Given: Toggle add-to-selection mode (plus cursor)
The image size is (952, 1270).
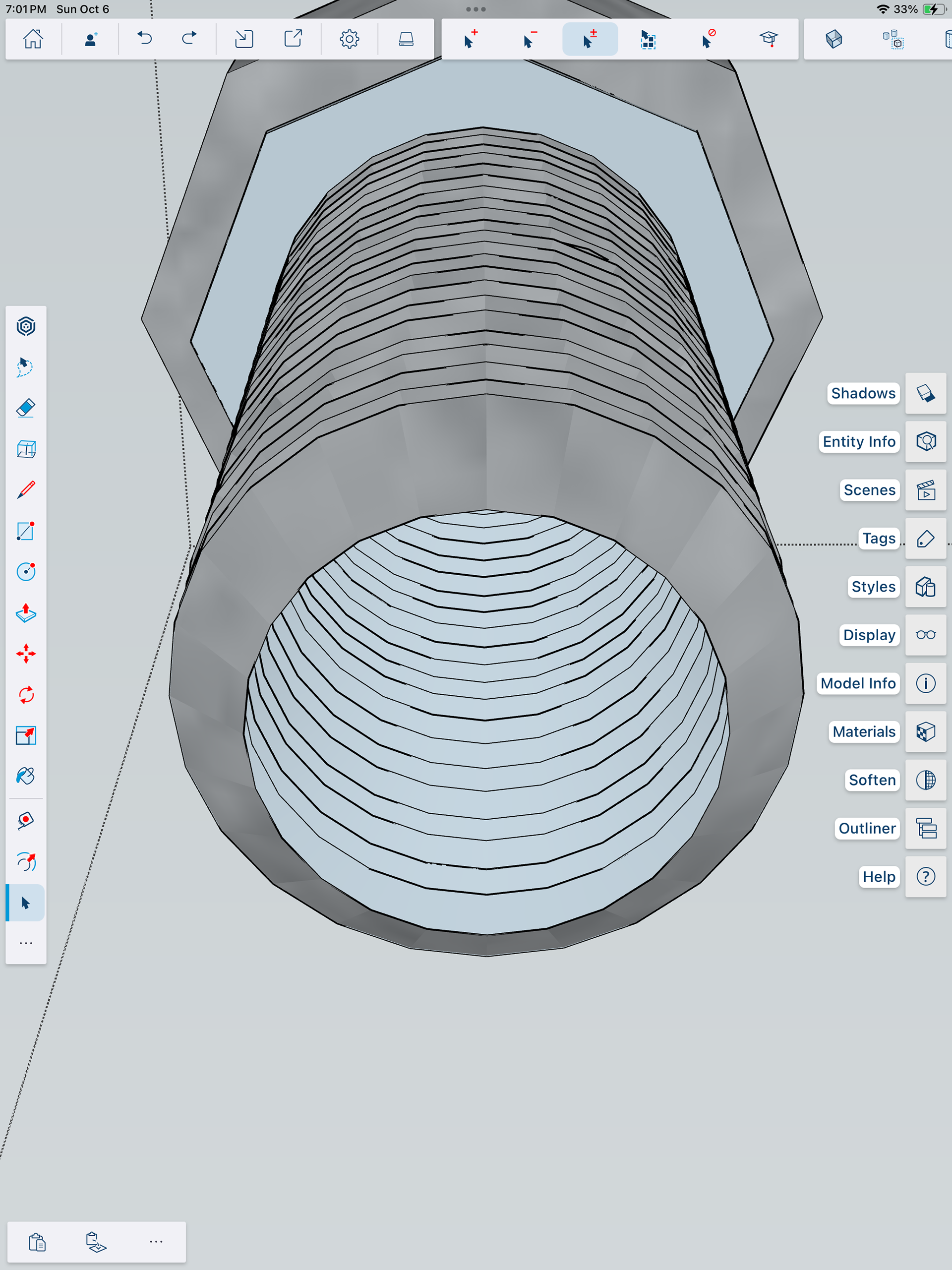Looking at the screenshot, I should pos(470,39).
